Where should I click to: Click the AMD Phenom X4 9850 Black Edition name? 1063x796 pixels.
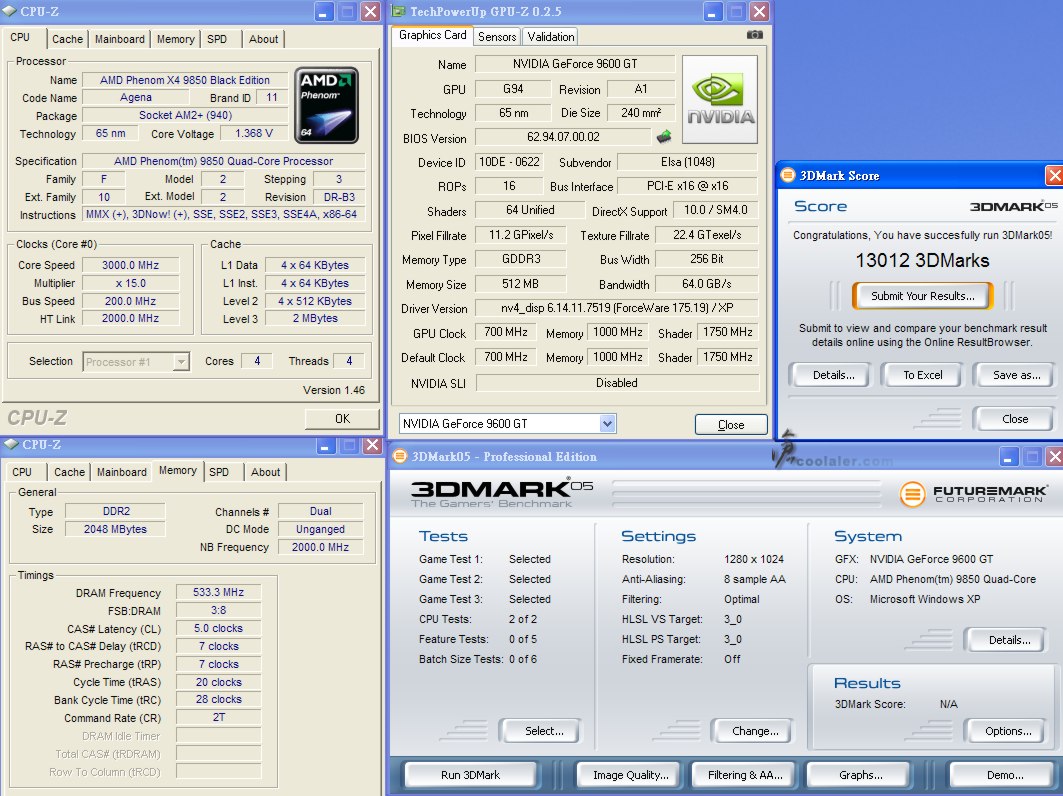(184, 80)
